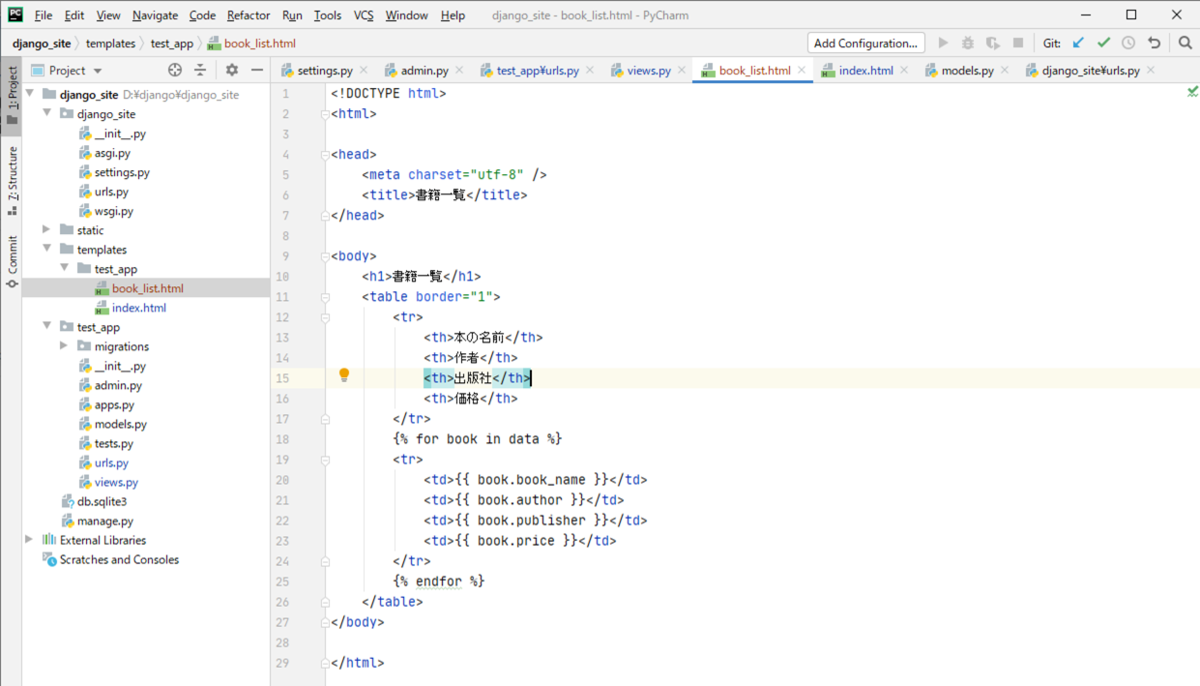Click templates in the breadcrumb bar
The height and width of the screenshot is (686, 1200).
pos(110,44)
